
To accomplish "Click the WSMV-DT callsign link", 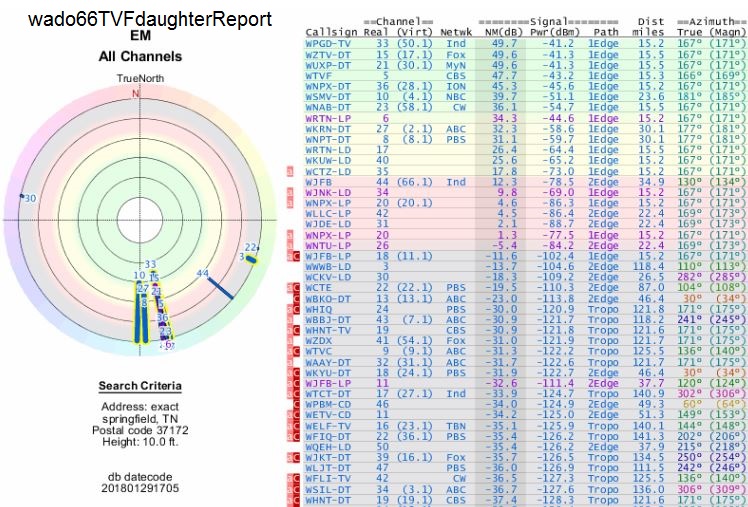I will 326,96.
